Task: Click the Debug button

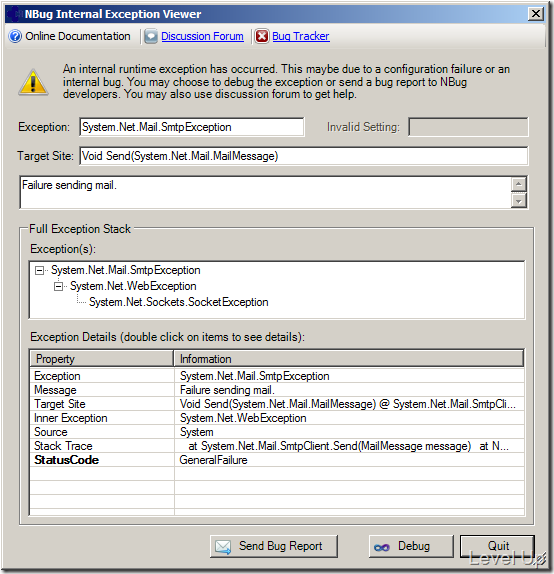Action: 411,547
